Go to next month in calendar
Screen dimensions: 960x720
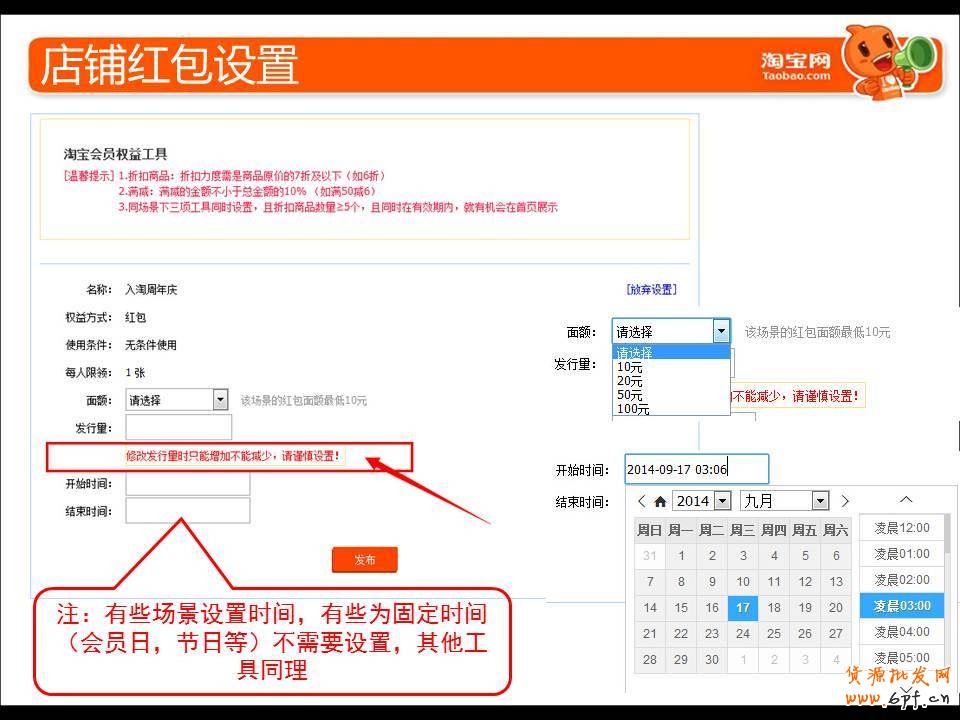click(845, 501)
